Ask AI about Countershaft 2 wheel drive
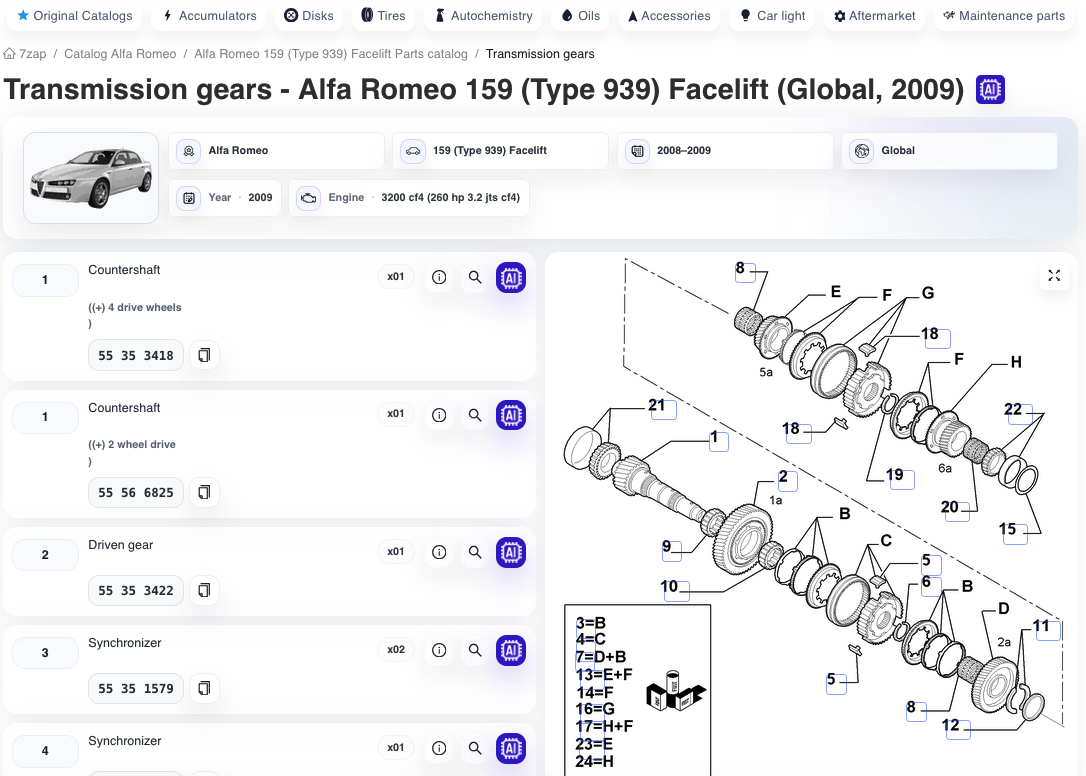This screenshot has width=1086, height=776. (x=511, y=415)
